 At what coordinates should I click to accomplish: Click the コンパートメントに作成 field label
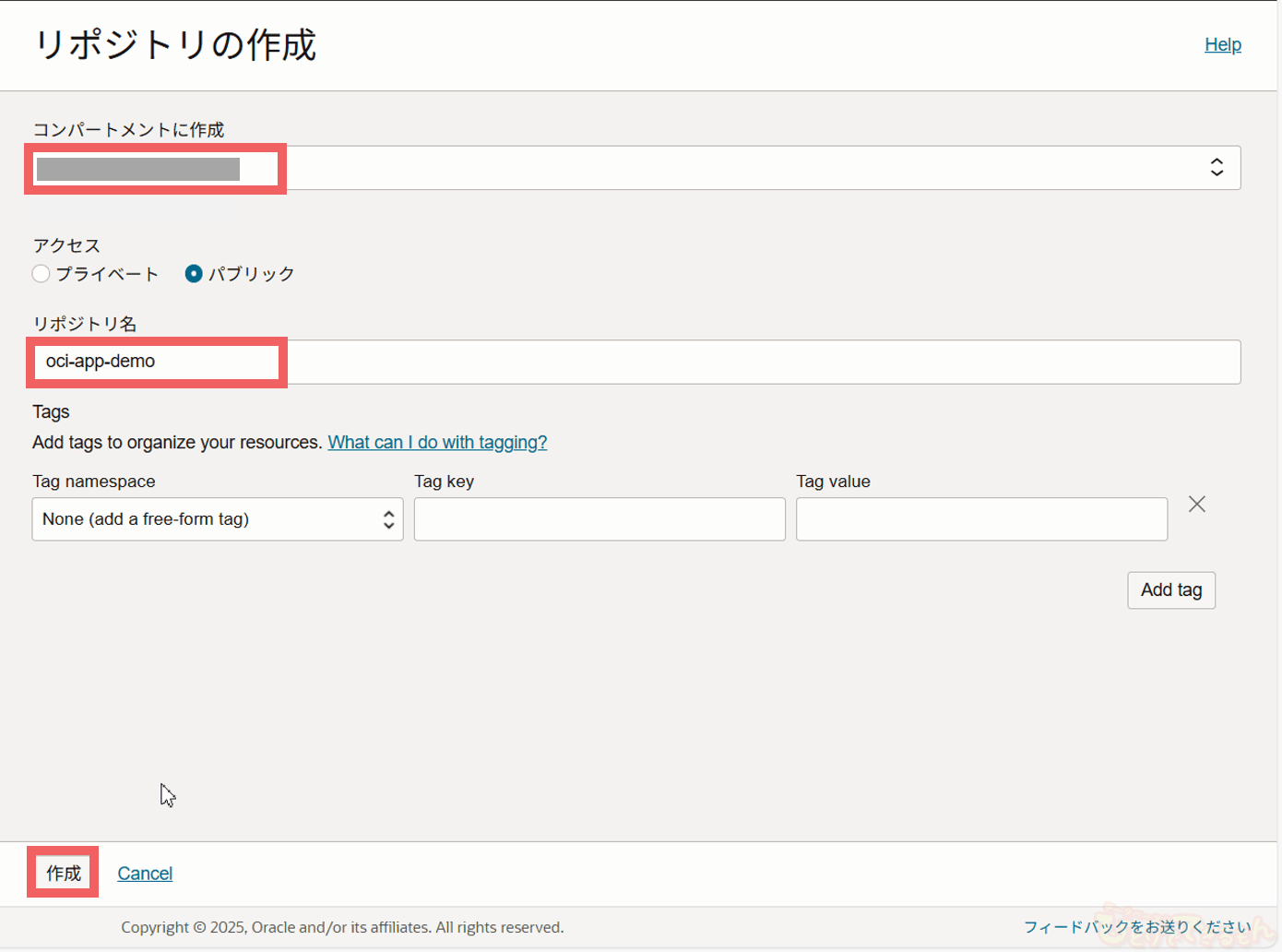point(128,130)
